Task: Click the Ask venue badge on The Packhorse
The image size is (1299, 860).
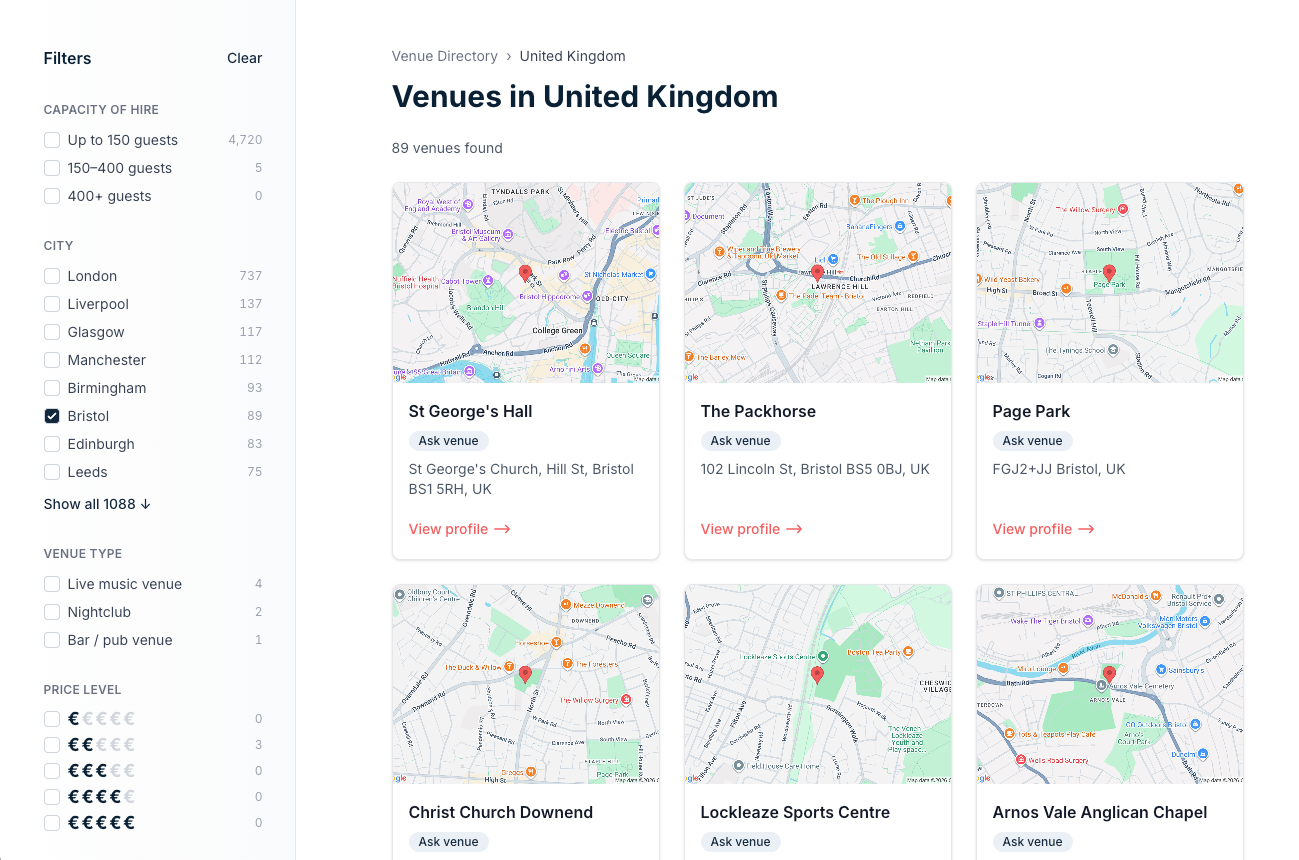Action: (740, 441)
